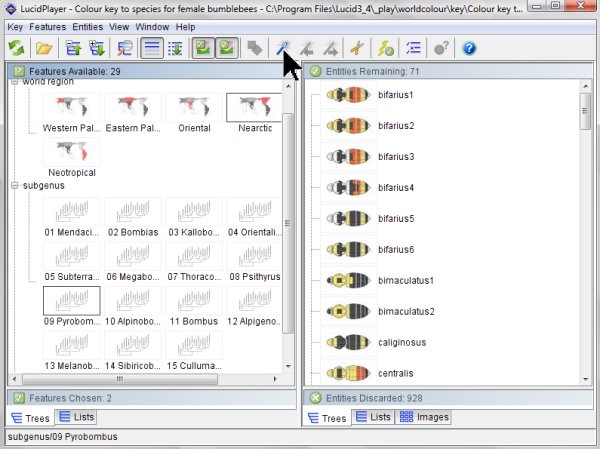600x449 pixels.
Task: Switch Entities Discarded panel to Lists tab
Action: [373, 417]
